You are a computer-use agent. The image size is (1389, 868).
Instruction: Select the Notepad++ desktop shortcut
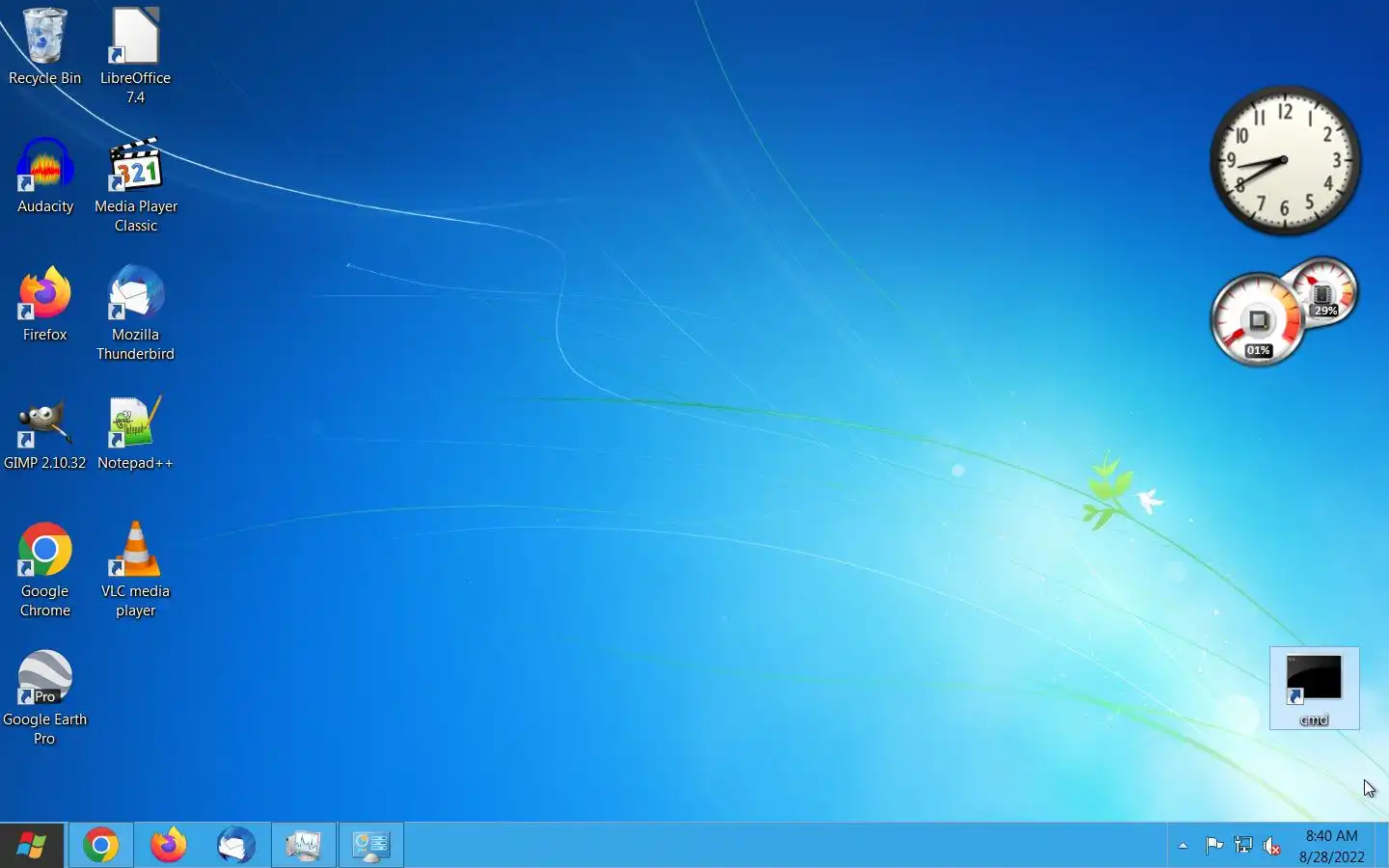click(135, 433)
